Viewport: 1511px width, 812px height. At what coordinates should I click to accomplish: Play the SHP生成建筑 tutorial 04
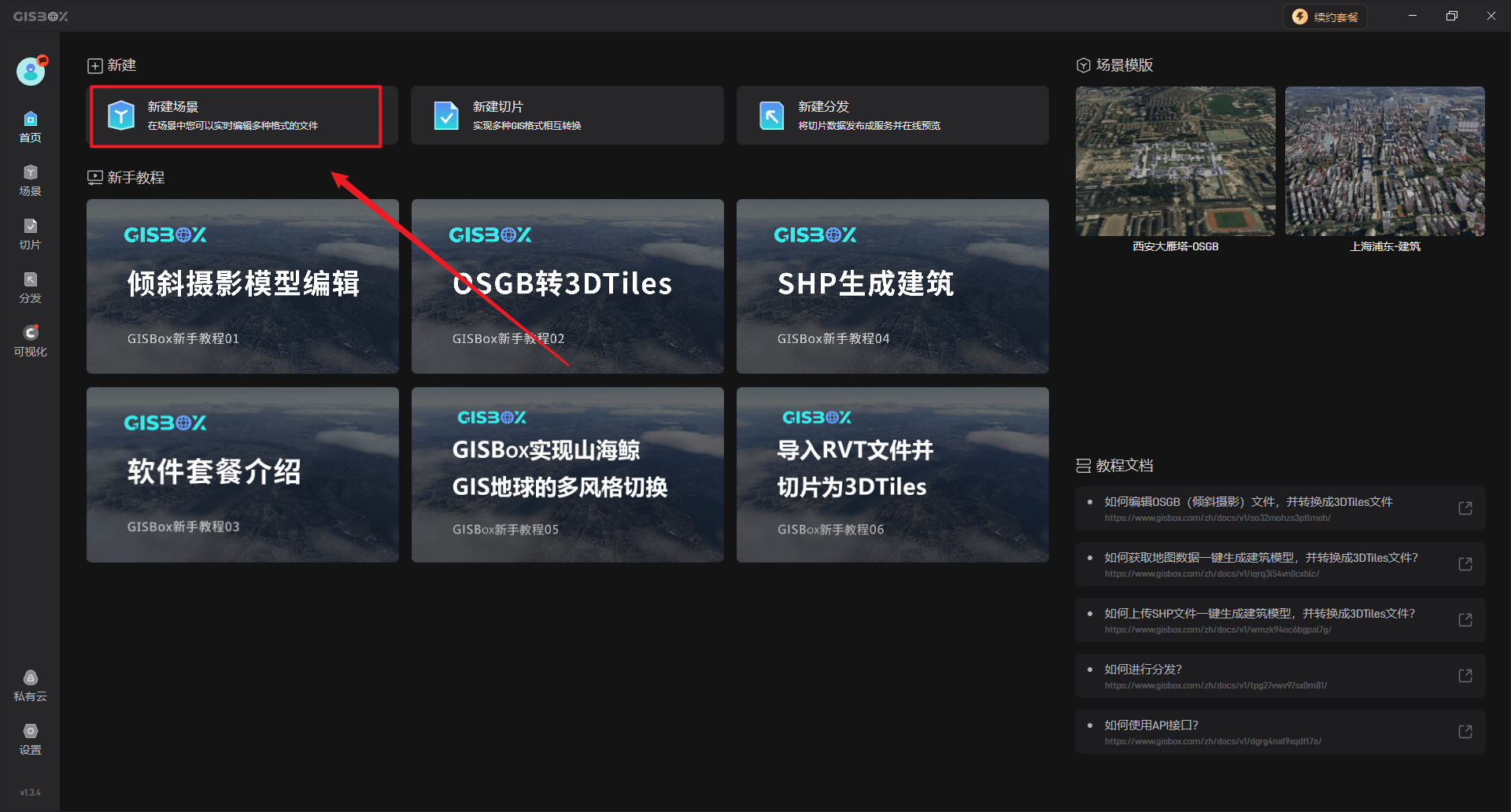click(x=892, y=286)
